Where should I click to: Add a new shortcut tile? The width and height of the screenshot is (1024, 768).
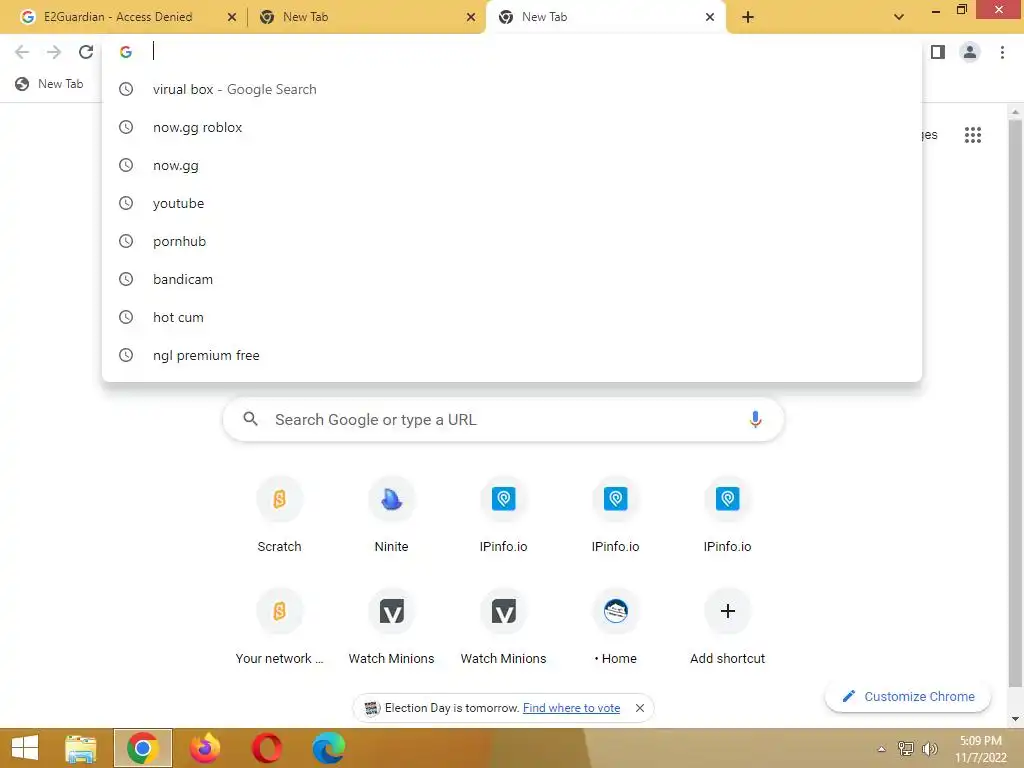pos(728,627)
